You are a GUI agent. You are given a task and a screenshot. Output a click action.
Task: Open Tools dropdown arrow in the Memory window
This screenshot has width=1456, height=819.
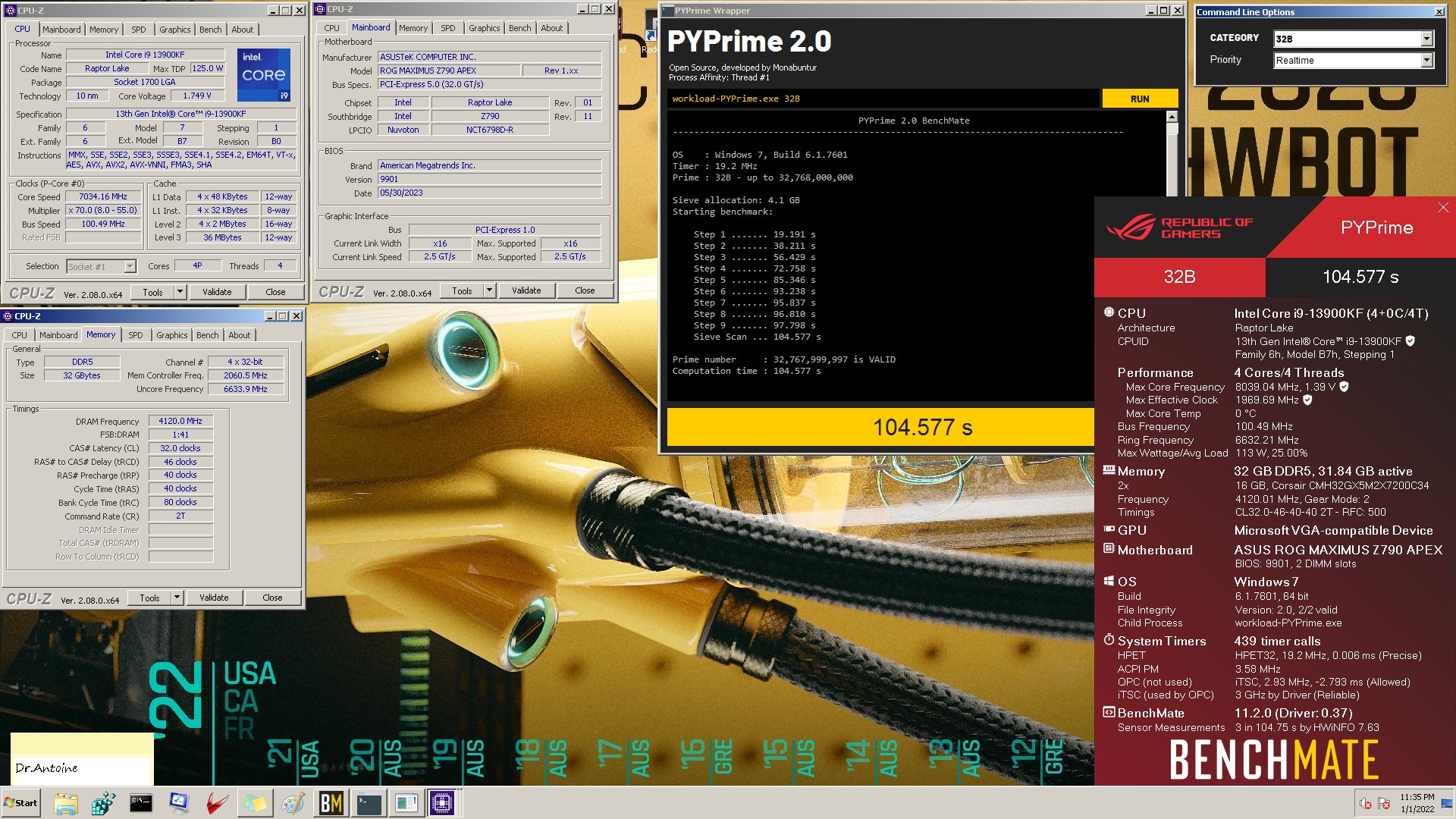[x=177, y=598]
